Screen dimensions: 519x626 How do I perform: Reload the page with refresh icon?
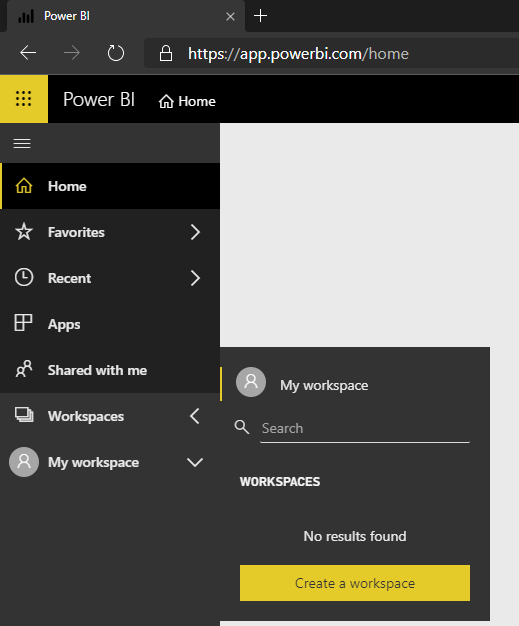(x=116, y=53)
